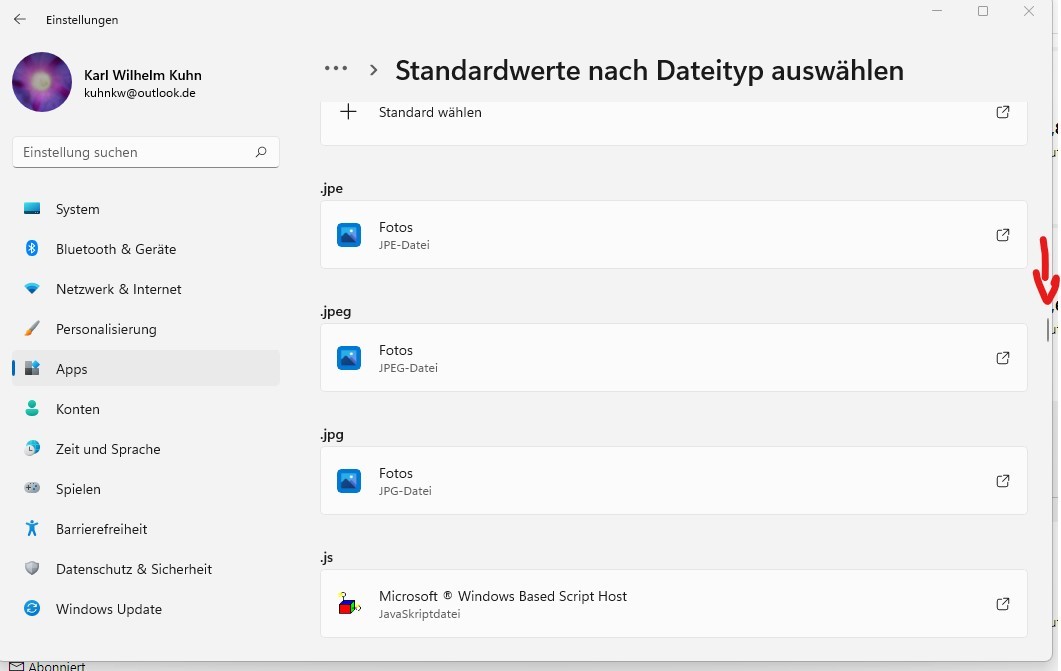1061x671 pixels.
Task: Click Abonniert in the window behind
Action: 57,666
